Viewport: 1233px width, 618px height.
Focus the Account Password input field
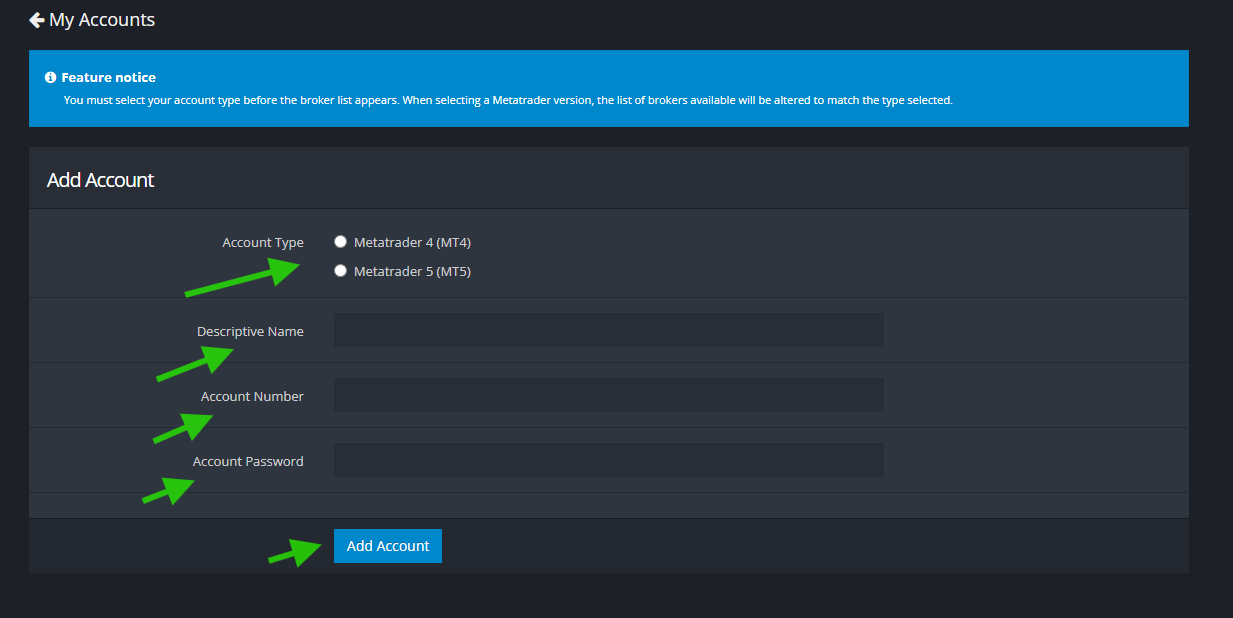pyautogui.click(x=608, y=460)
